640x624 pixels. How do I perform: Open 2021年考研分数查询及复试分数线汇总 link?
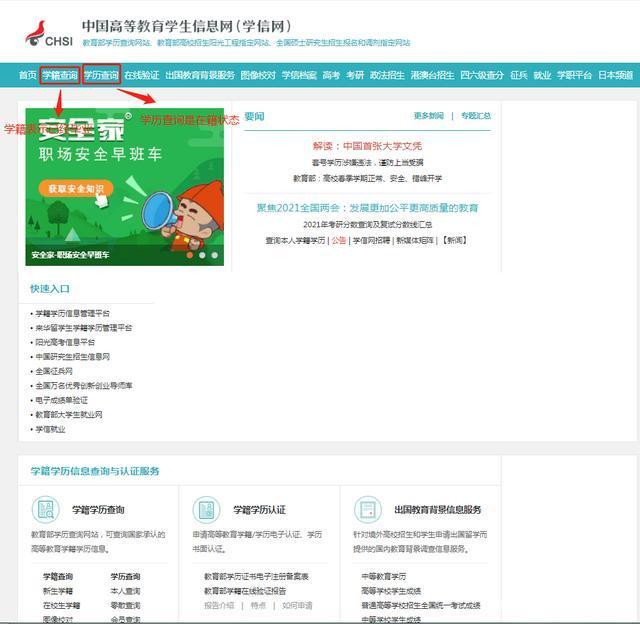pos(367,224)
